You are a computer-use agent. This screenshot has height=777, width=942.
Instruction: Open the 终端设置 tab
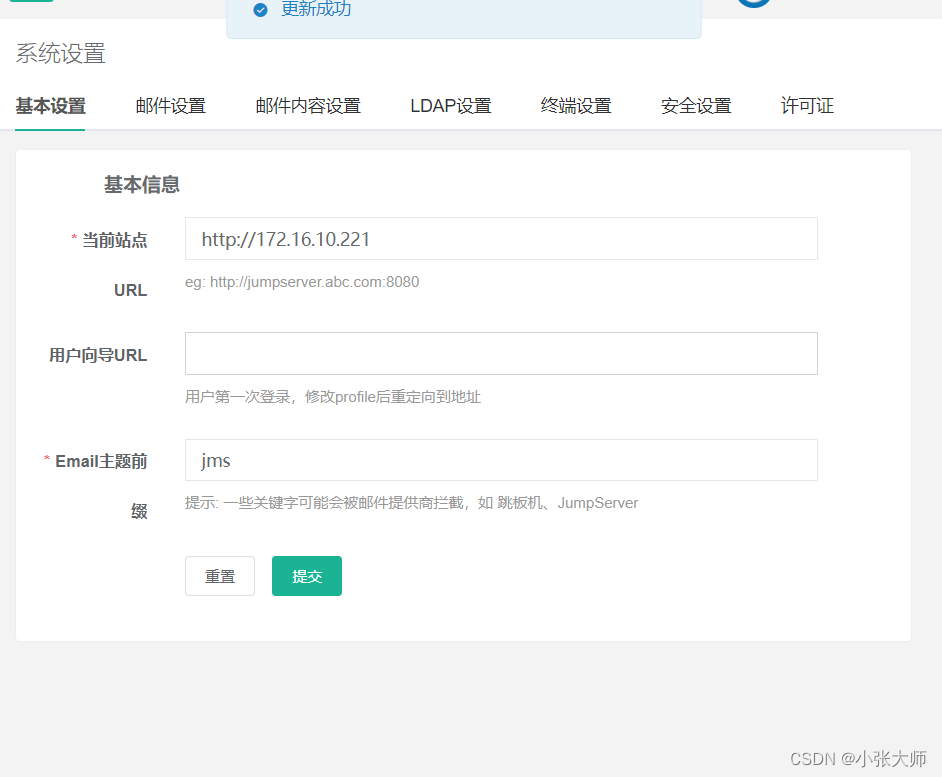pos(576,106)
